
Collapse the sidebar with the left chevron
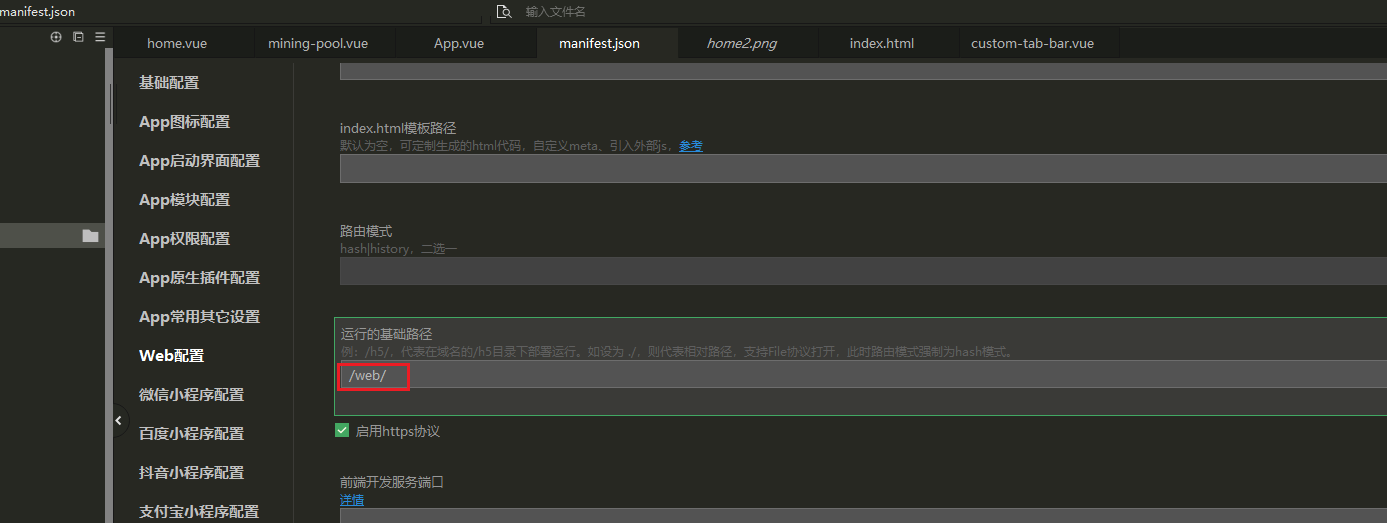click(119, 421)
